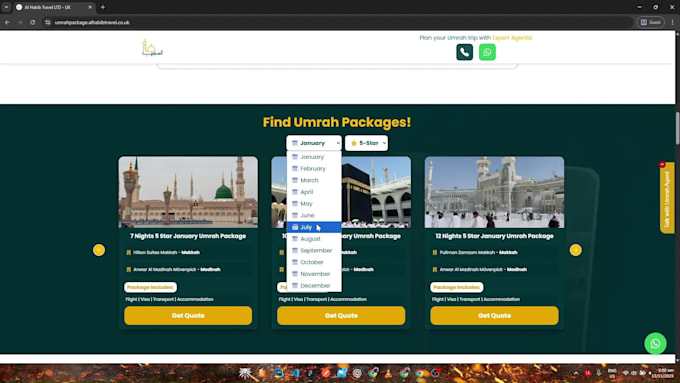This screenshot has height=383, width=680.
Task: Click the Find Umrah Packages heading
Action: [x=337, y=122]
